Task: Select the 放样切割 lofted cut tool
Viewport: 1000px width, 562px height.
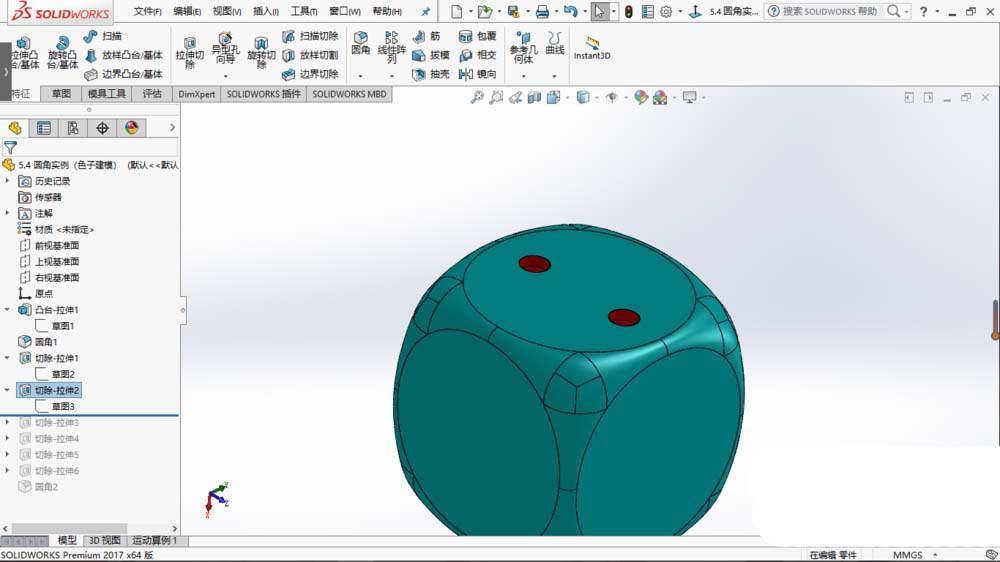Action: click(310, 55)
